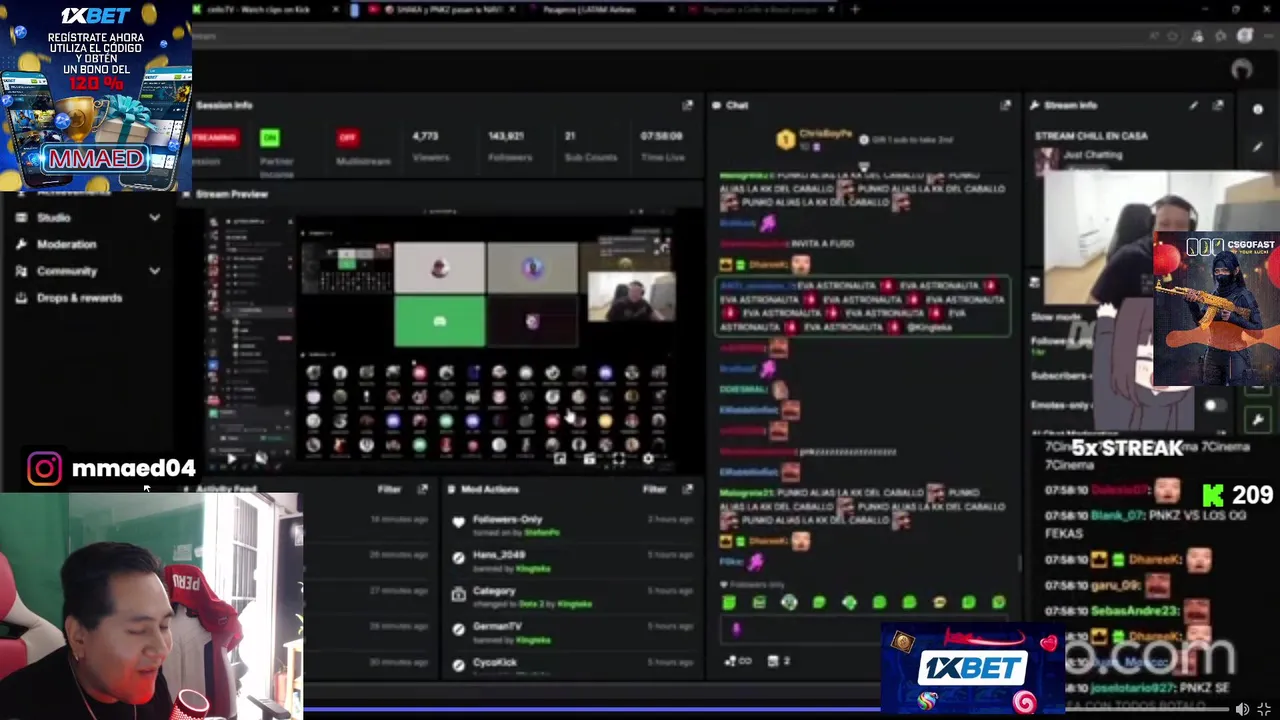
Task: Expand the Community sidebar section
Action: [154, 271]
